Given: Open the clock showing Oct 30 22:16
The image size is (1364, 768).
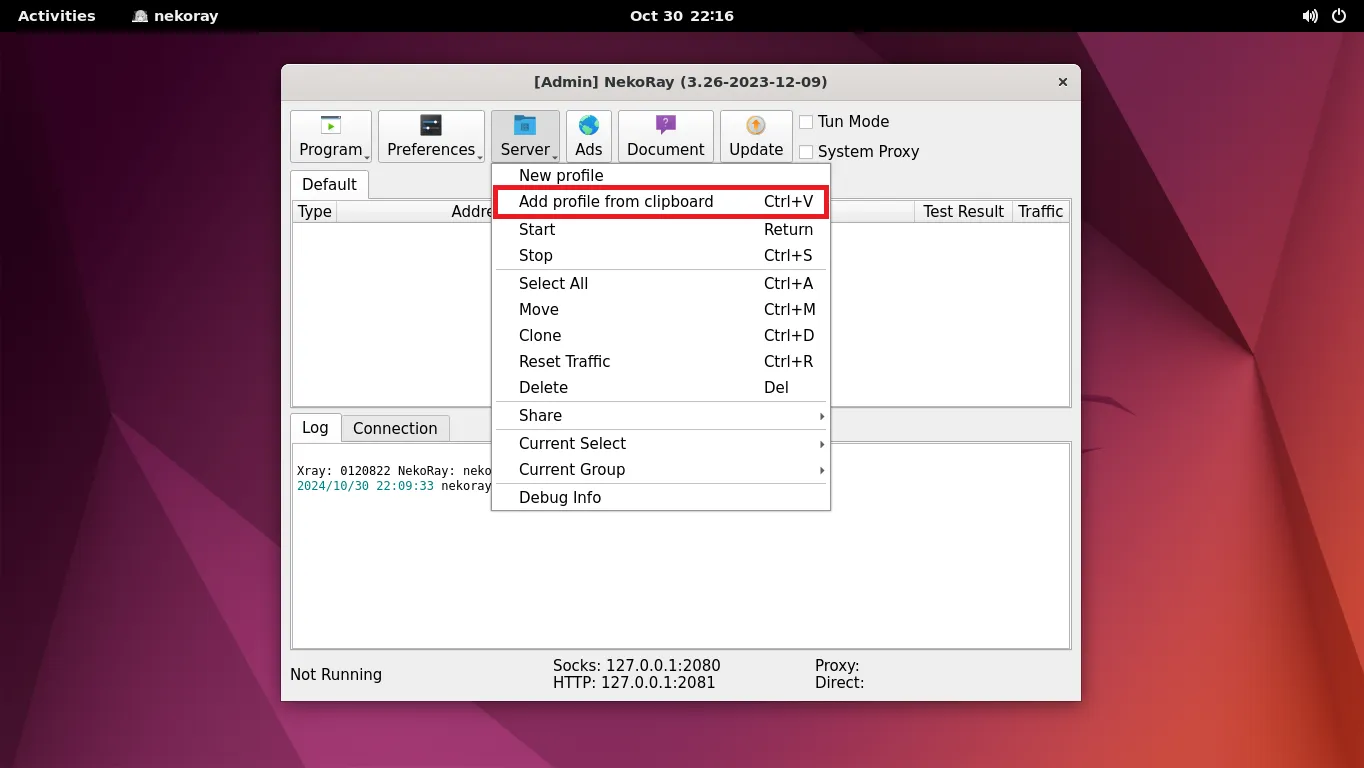Looking at the screenshot, I should [x=682, y=16].
